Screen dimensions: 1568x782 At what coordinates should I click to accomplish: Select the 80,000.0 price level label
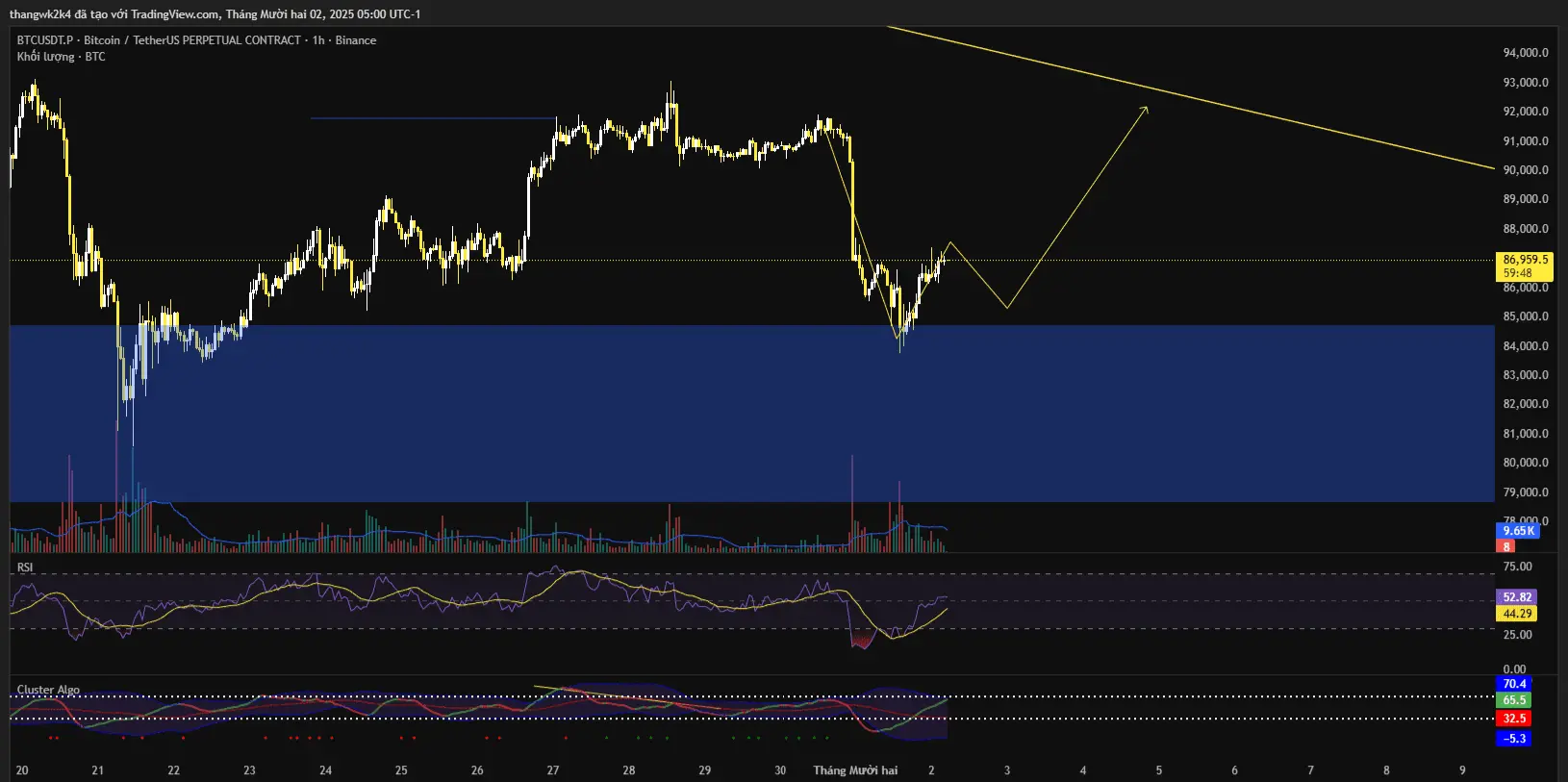1526,463
